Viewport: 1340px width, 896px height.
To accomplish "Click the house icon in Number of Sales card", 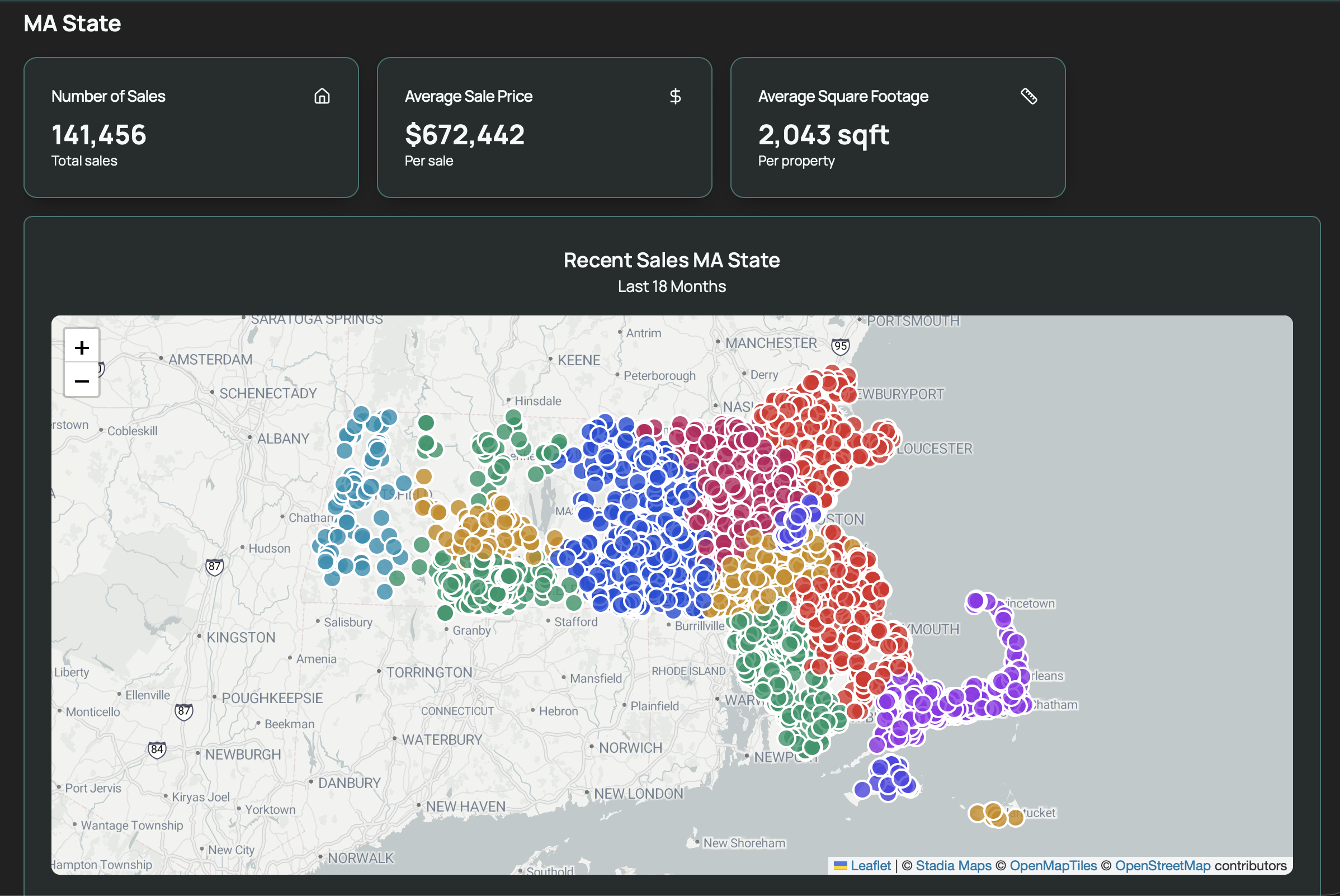I will click(x=322, y=96).
